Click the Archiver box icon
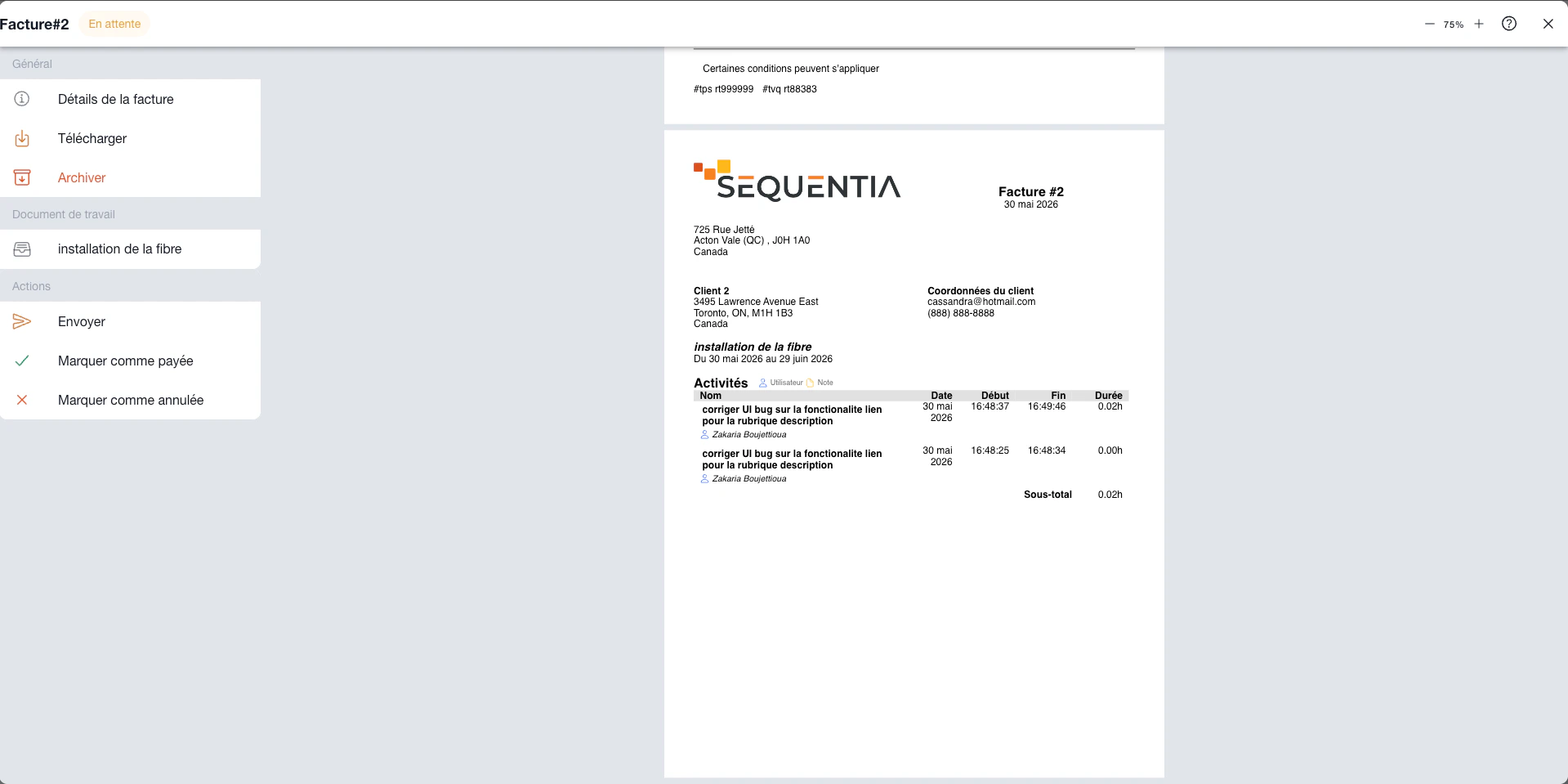Screen dimensions: 1568x784 [22, 177]
